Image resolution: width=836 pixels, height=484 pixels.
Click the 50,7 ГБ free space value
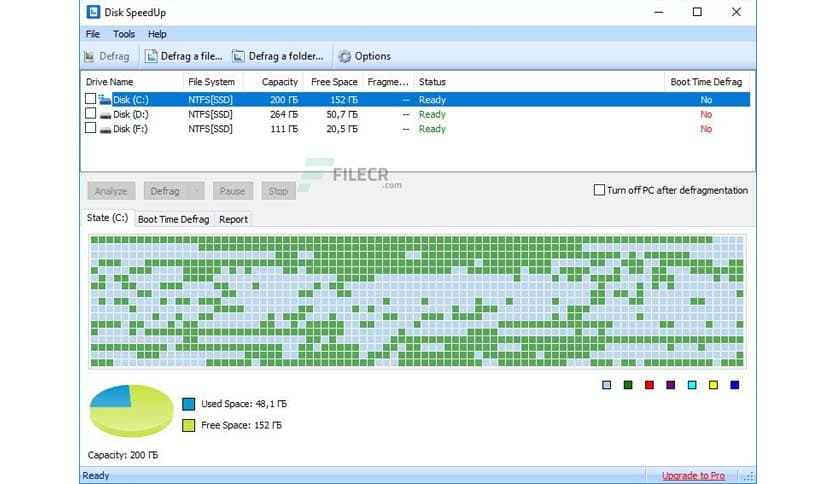(342, 114)
